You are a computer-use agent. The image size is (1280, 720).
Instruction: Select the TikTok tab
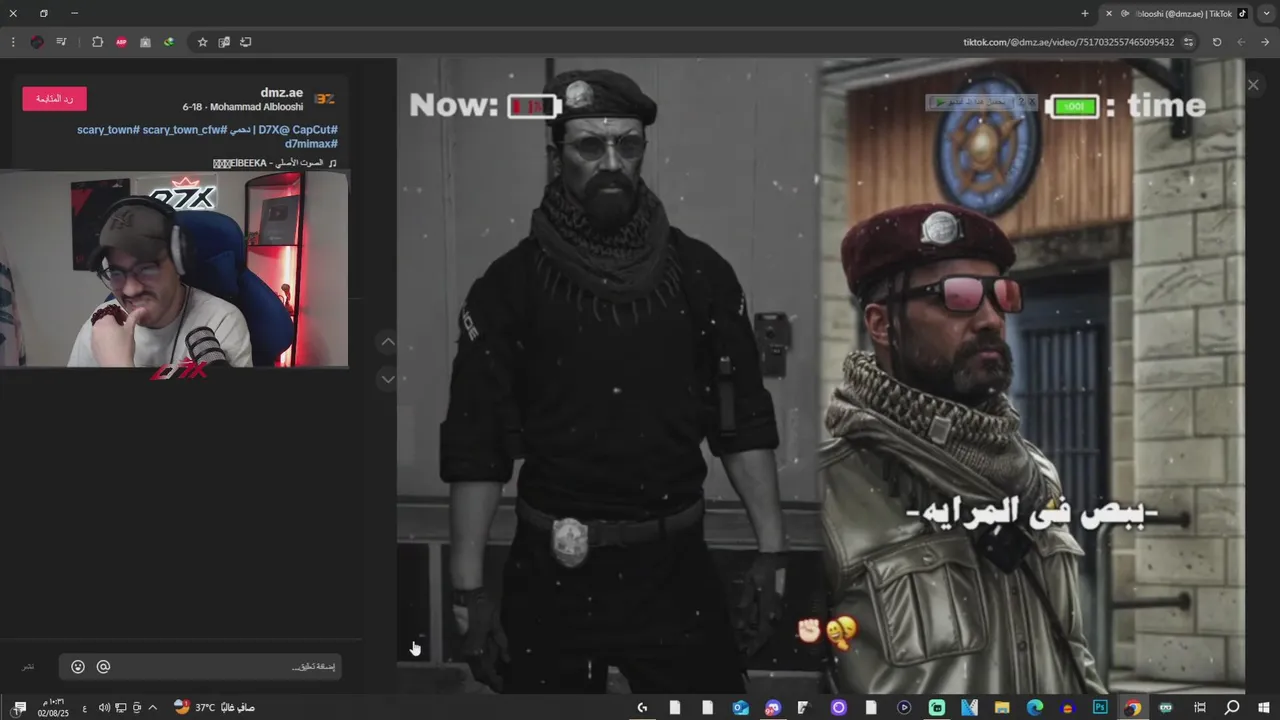pyautogui.click(x=1178, y=13)
